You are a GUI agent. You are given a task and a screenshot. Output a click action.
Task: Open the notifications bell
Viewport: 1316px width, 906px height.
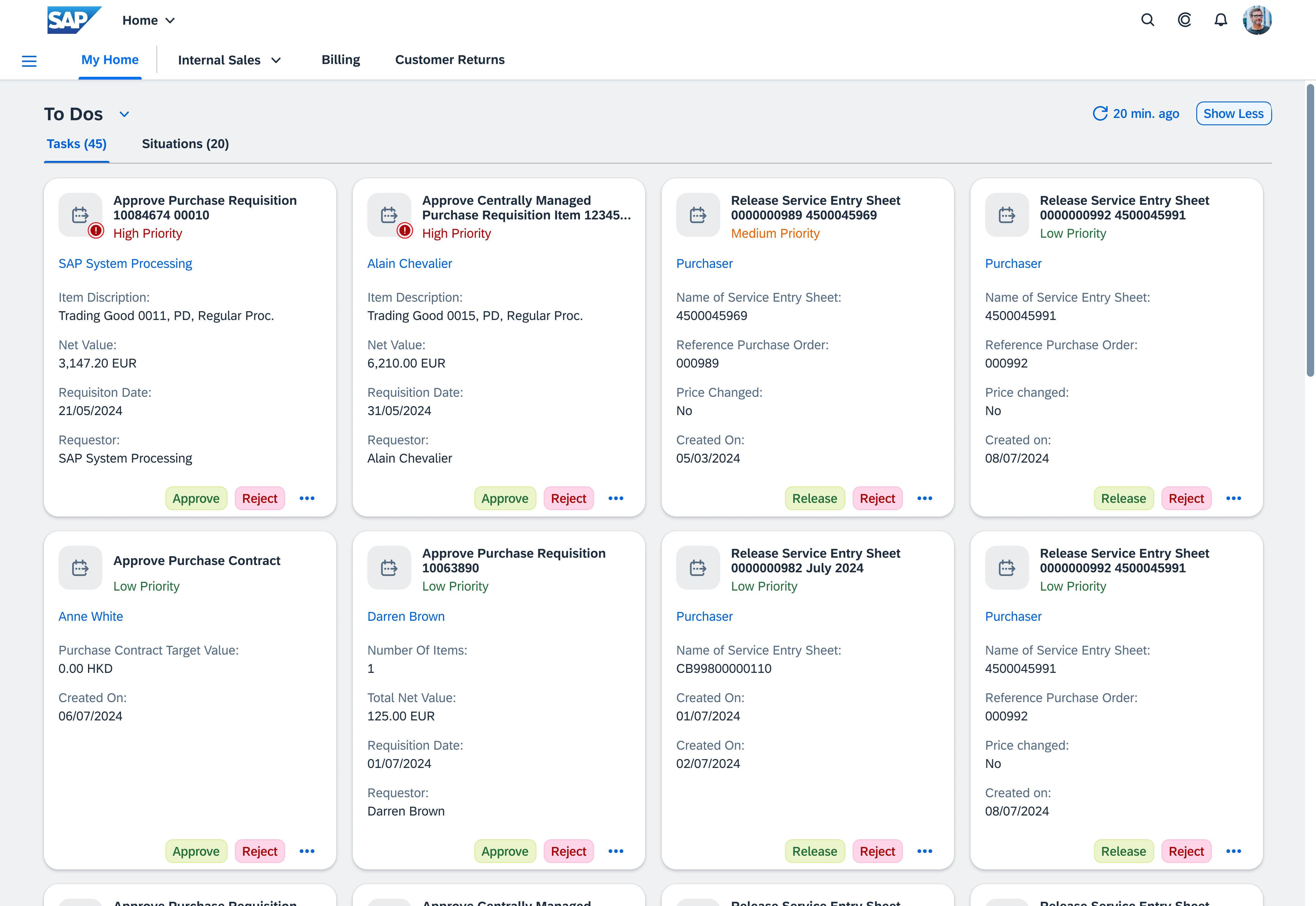coord(1221,20)
